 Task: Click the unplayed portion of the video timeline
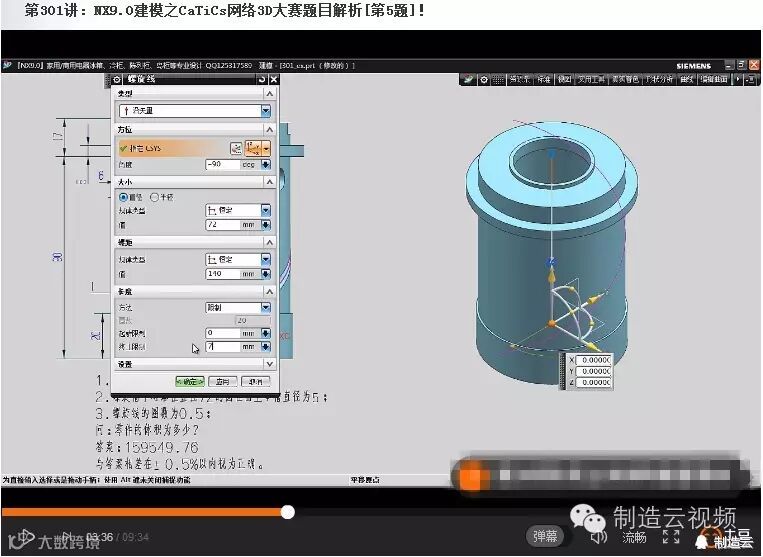[x=526, y=512]
